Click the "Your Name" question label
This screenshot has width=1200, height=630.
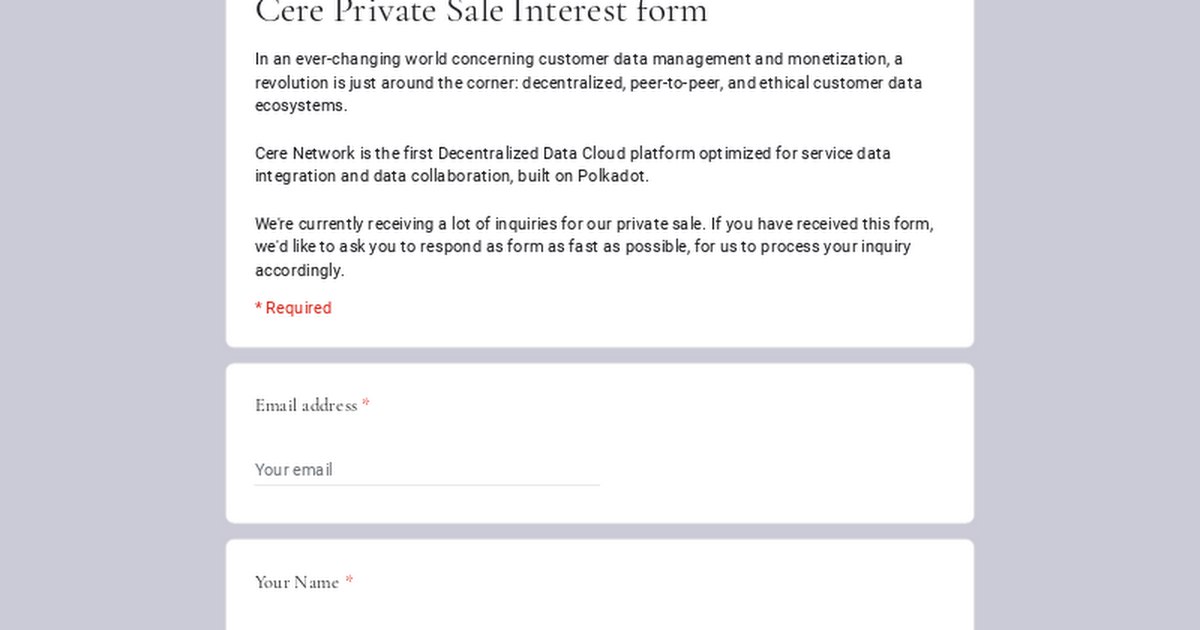click(297, 582)
